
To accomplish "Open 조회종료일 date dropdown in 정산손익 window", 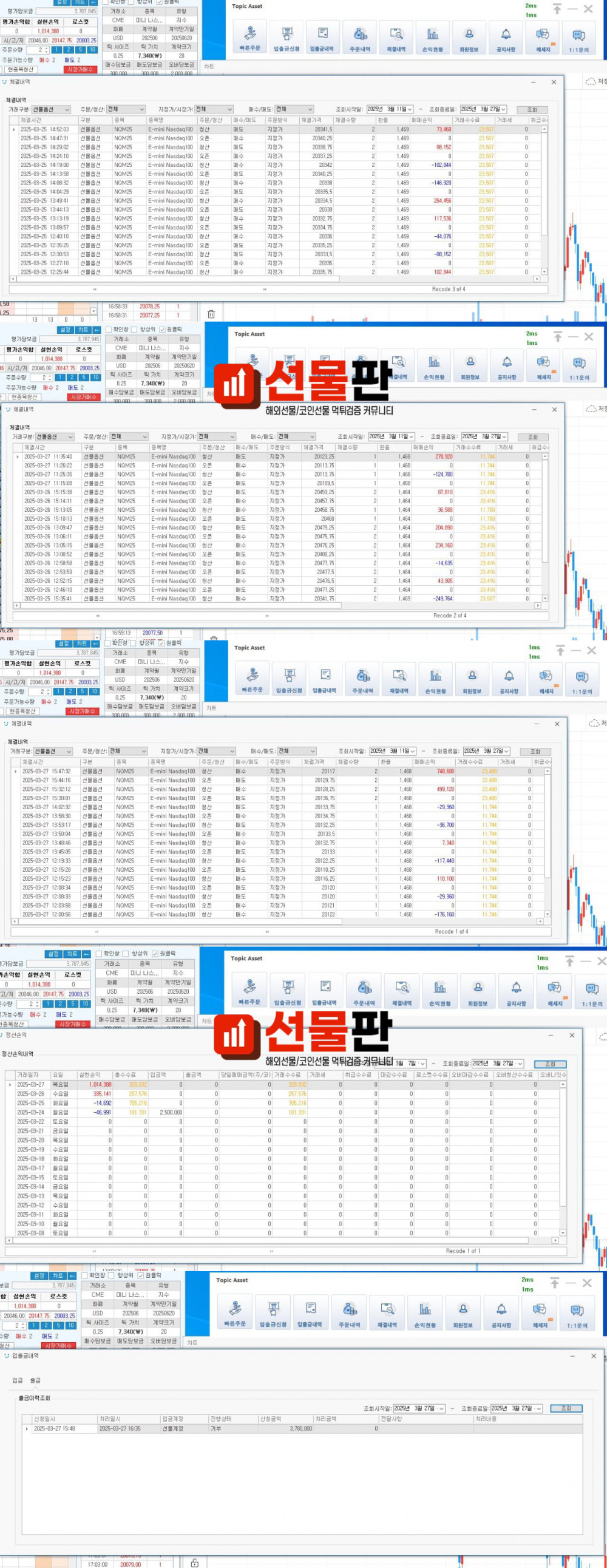I will pos(520,1064).
